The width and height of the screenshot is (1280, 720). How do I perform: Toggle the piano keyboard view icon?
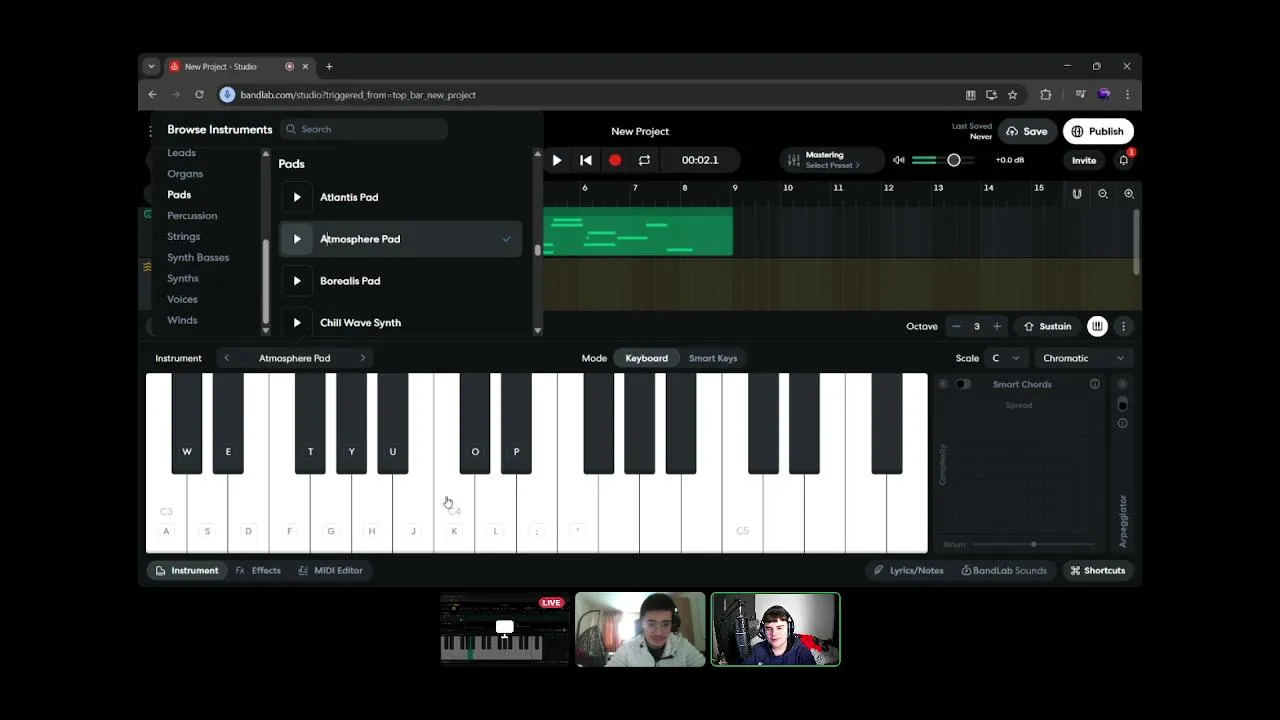tap(1098, 326)
